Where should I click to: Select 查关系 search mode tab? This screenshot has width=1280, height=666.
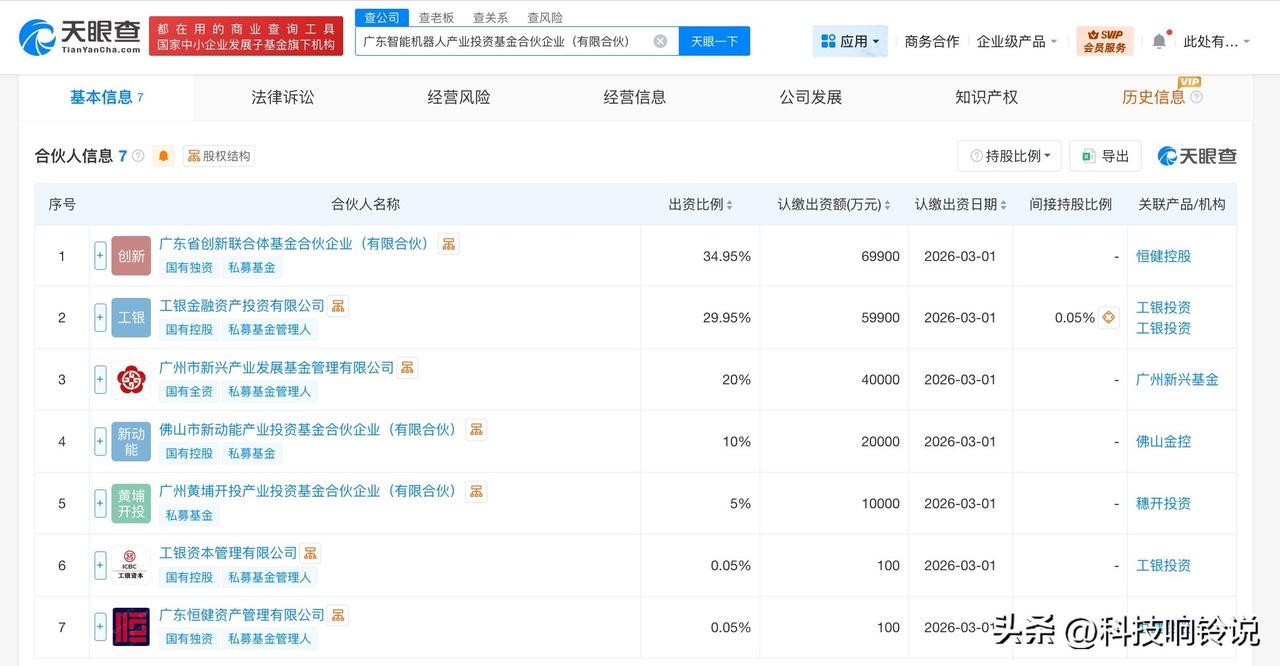(x=490, y=17)
